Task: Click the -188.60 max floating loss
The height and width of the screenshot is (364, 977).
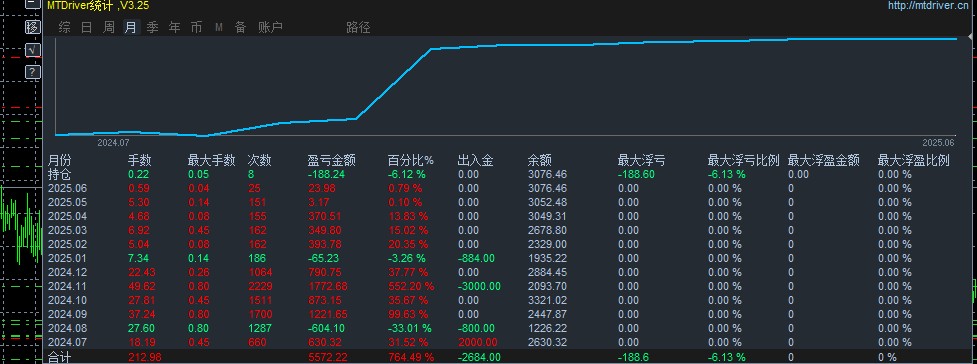Action: pos(637,175)
